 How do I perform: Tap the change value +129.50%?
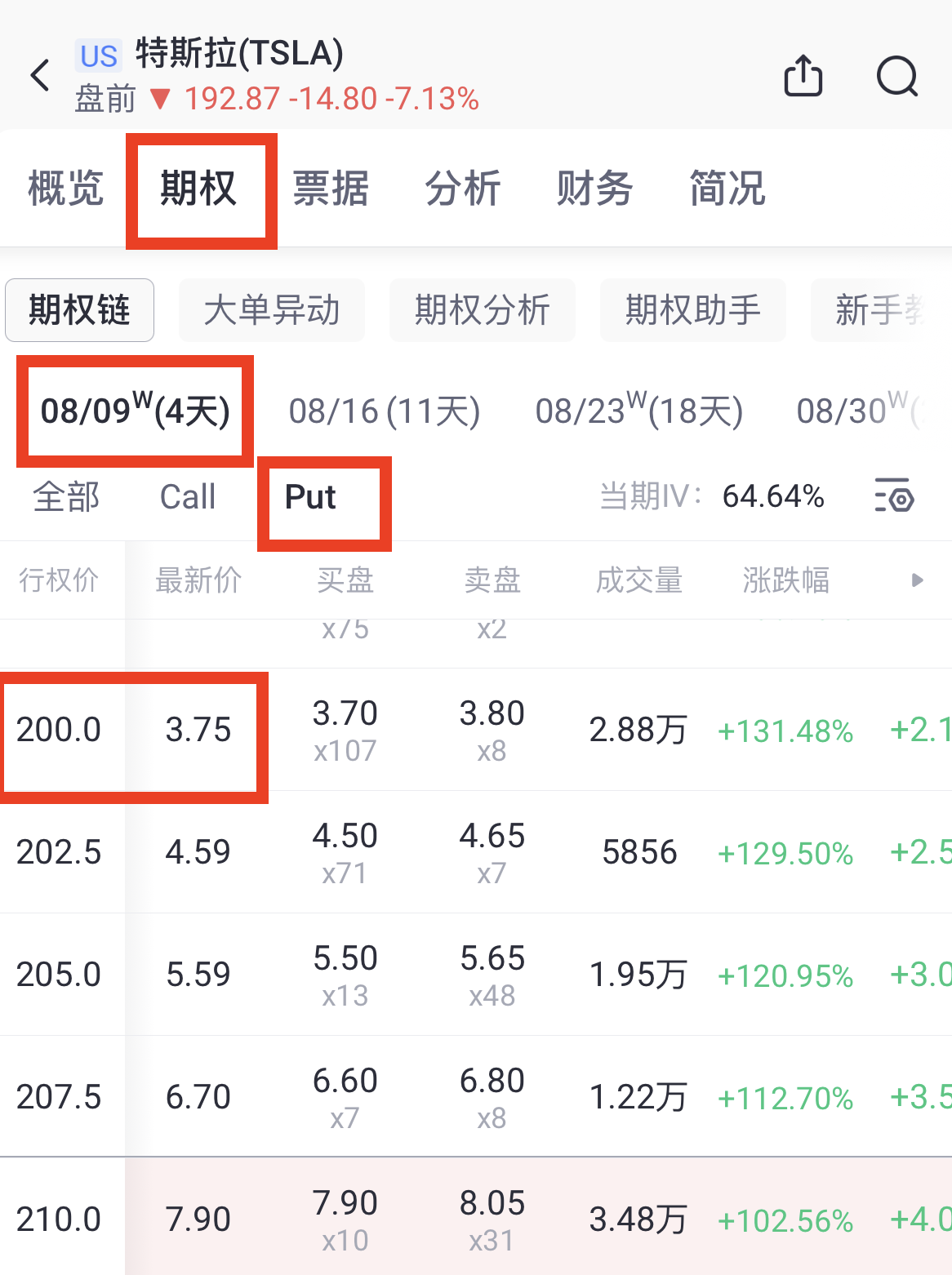785,854
